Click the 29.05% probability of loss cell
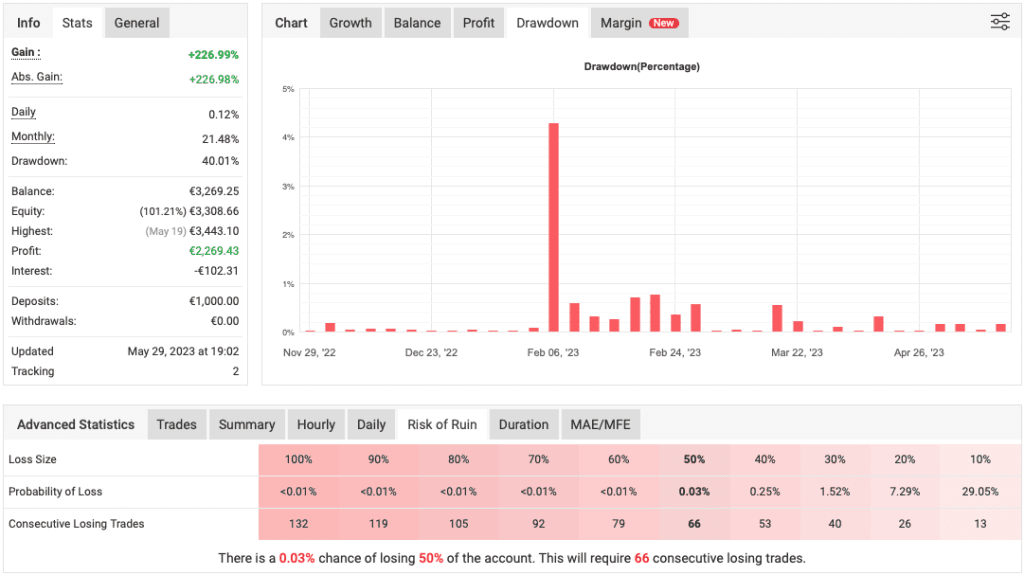1024x575 pixels. click(x=980, y=492)
